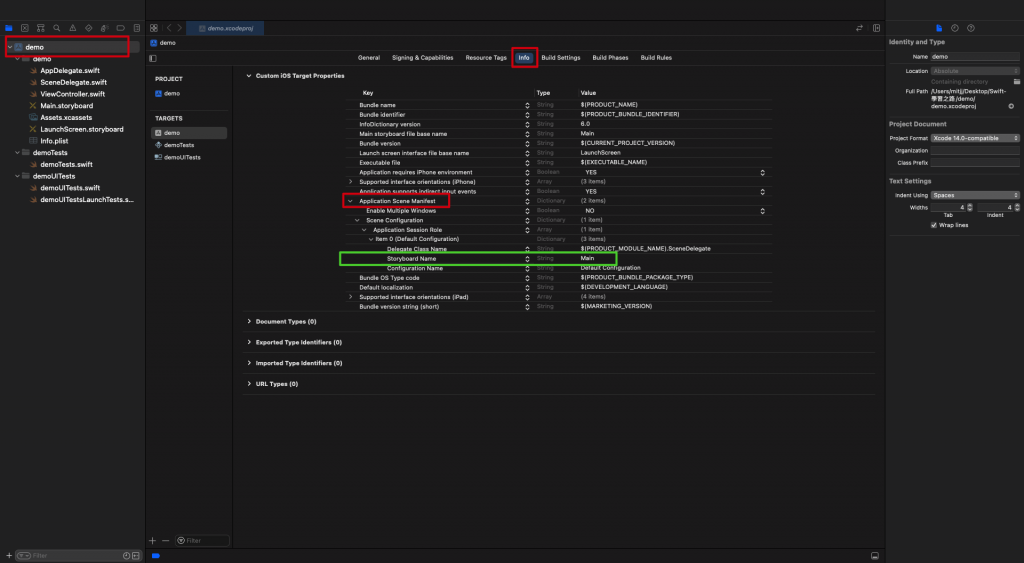Click the targets Filter field
The width and height of the screenshot is (1024, 563).
pos(202,541)
